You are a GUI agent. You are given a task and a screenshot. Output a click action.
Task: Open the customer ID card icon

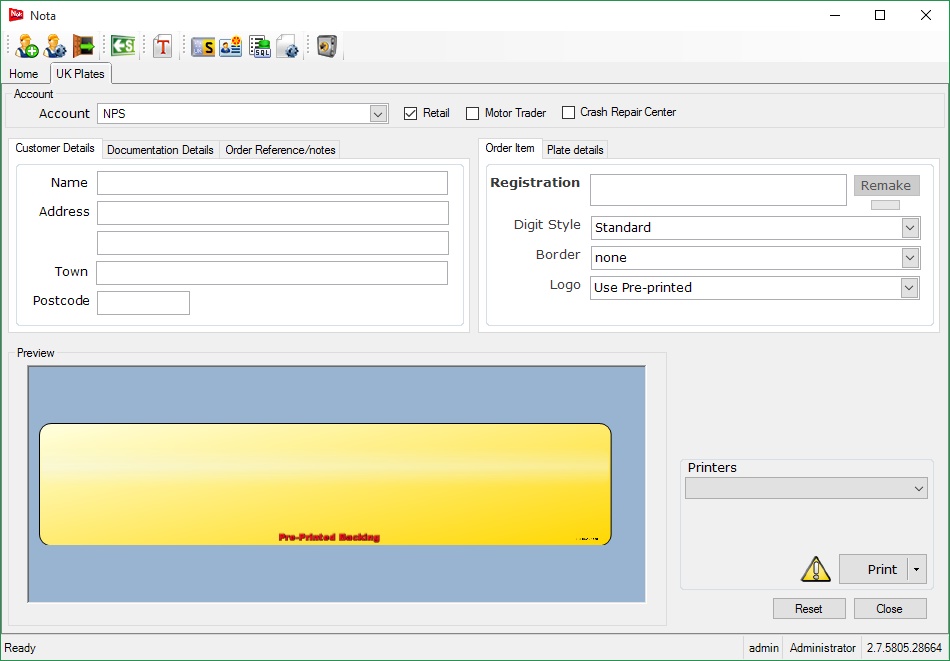[x=231, y=46]
